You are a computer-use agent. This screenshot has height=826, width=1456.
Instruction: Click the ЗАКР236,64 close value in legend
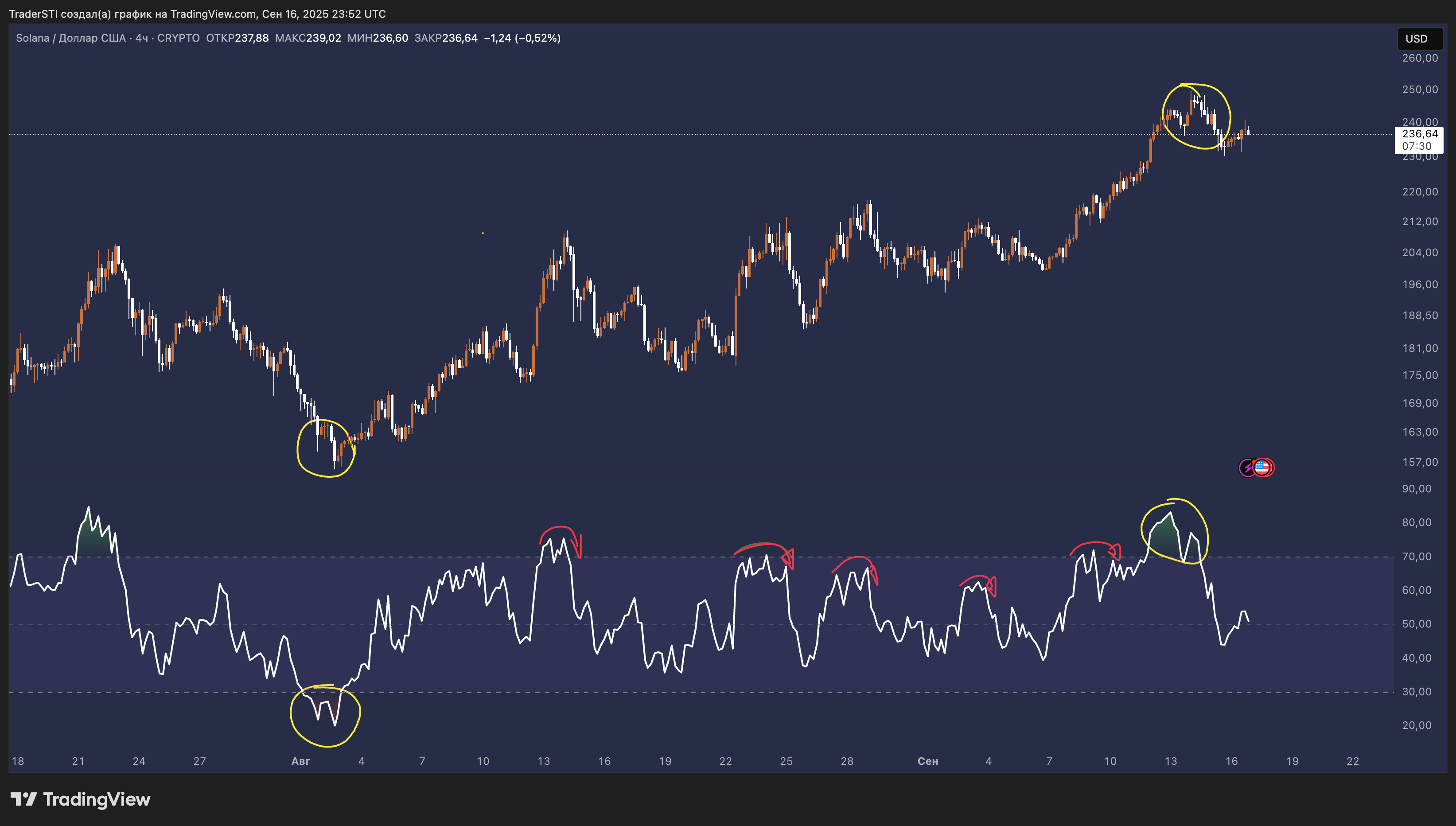tap(446, 38)
